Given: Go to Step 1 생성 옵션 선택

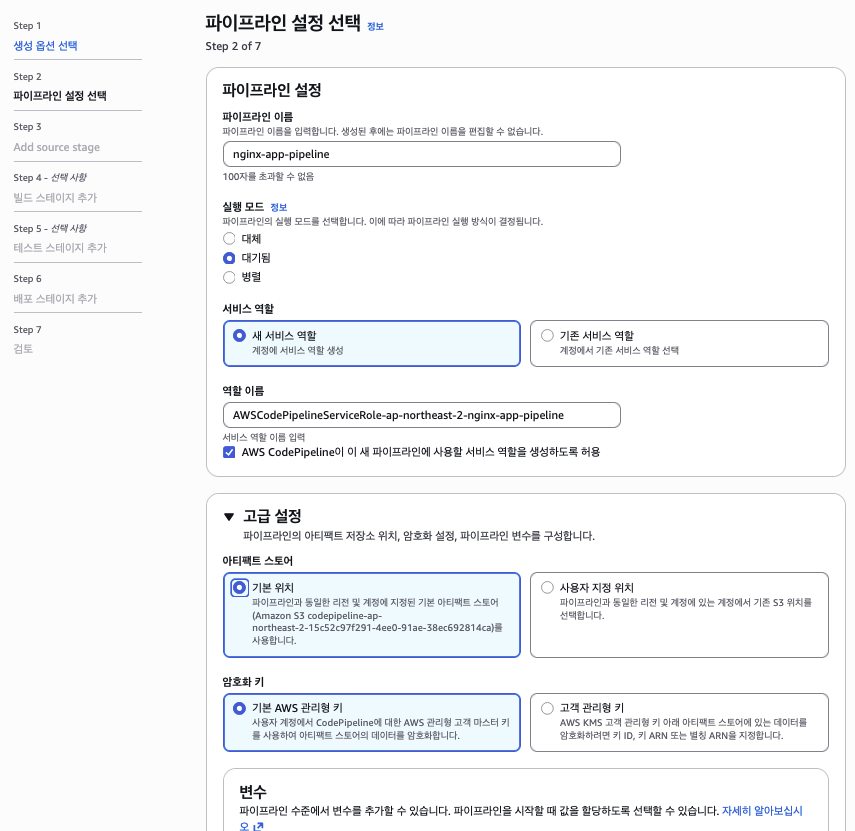Looking at the screenshot, I should coord(45,46).
